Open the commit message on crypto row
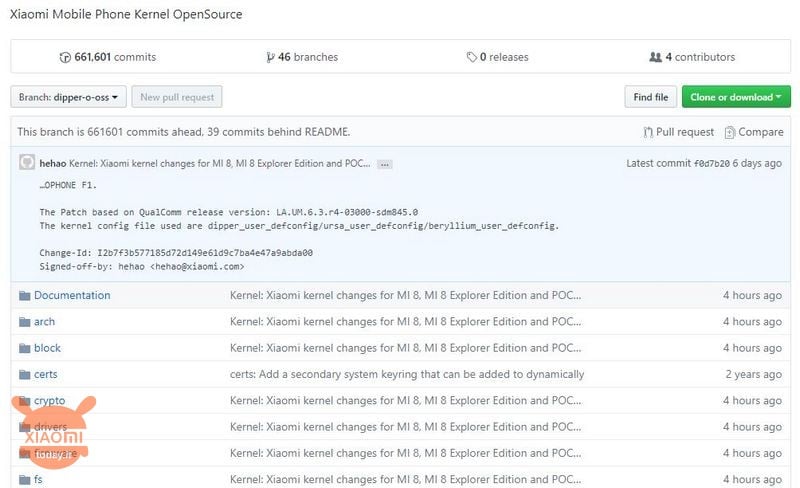Image resolution: width=800 pixels, height=488 pixels. point(405,401)
